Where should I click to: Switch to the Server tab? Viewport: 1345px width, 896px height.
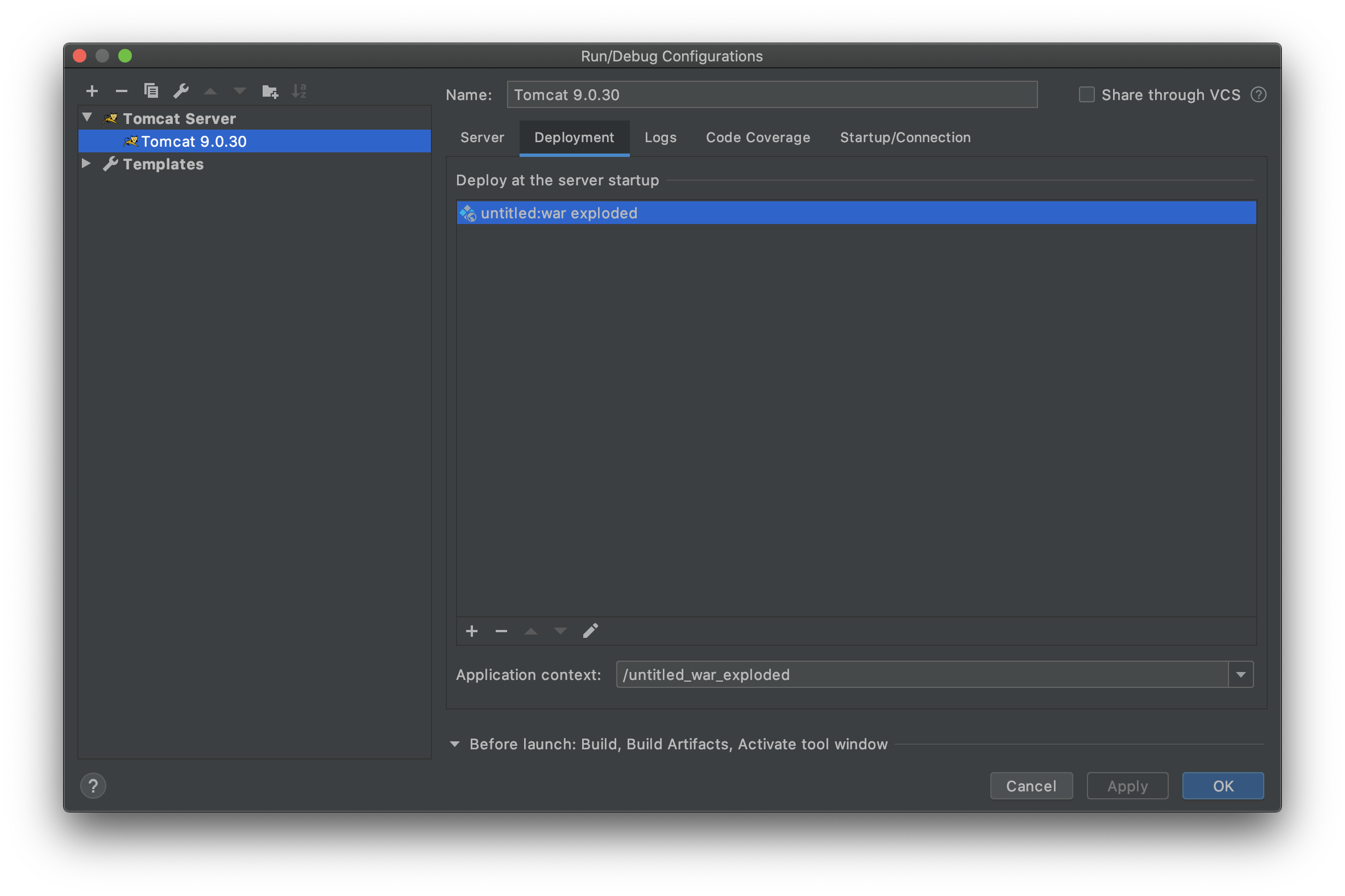point(481,138)
